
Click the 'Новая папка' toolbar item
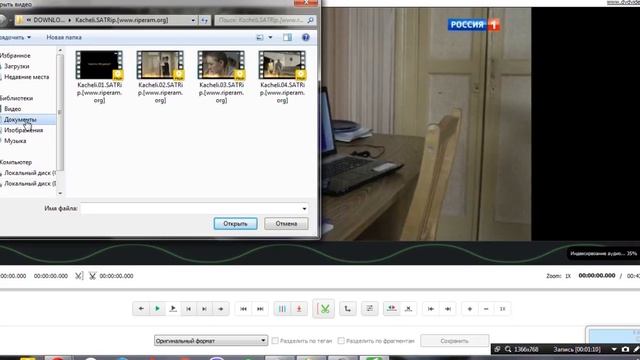64,37
